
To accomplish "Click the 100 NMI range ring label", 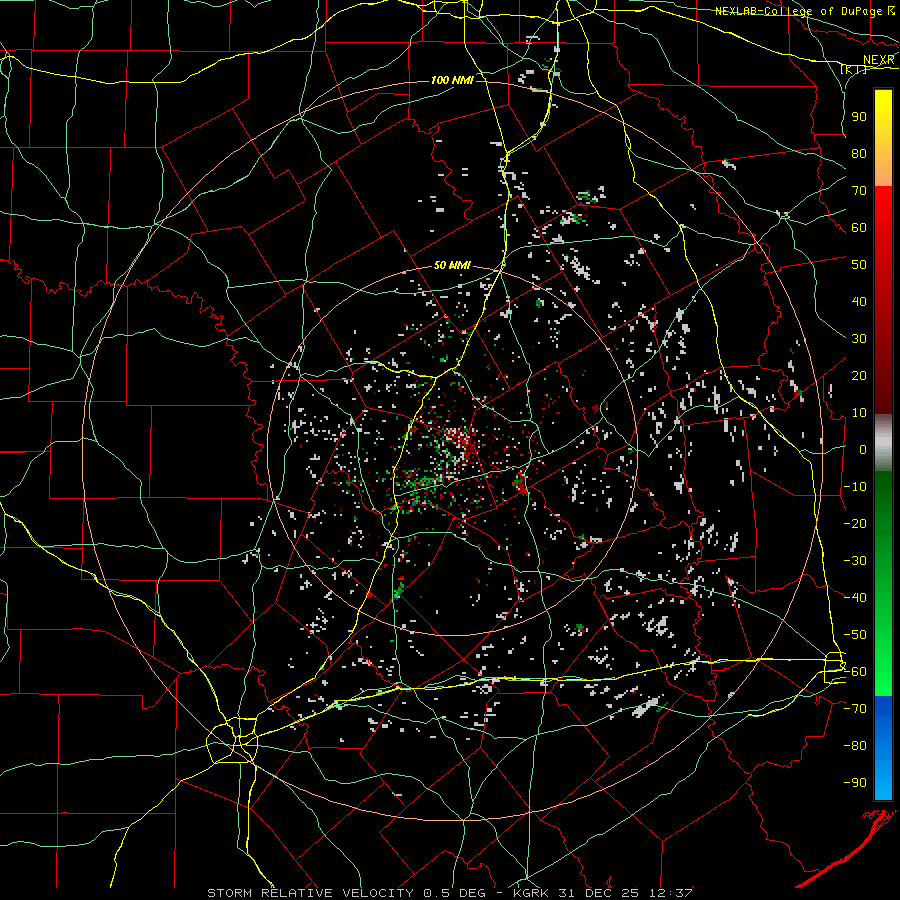I will pyautogui.click(x=452, y=80).
